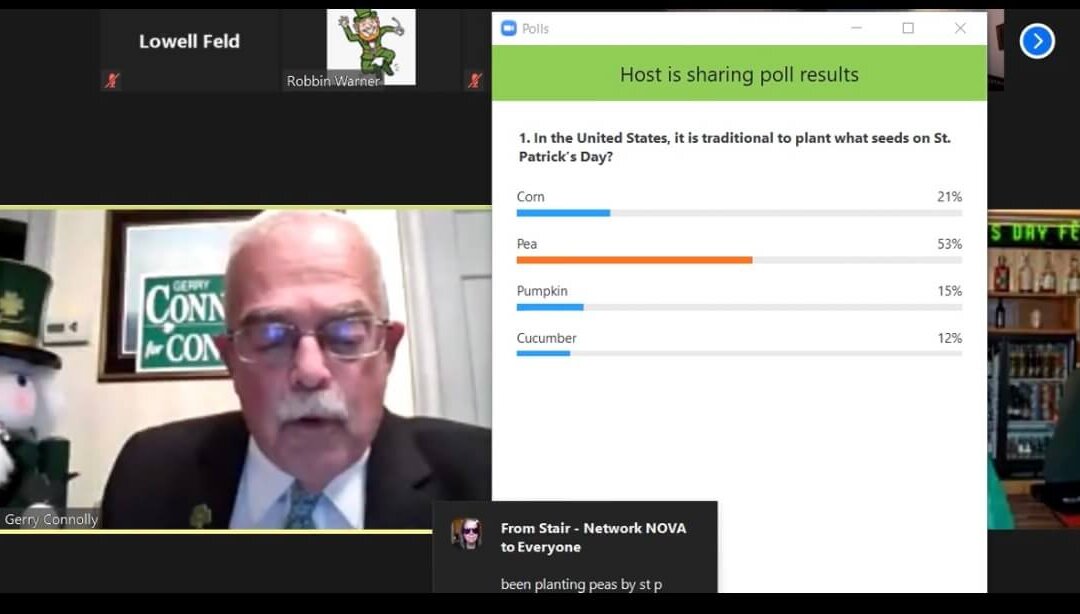Click the next participants arrow button
Image resolution: width=1080 pixels, height=614 pixels.
coord(1037,41)
